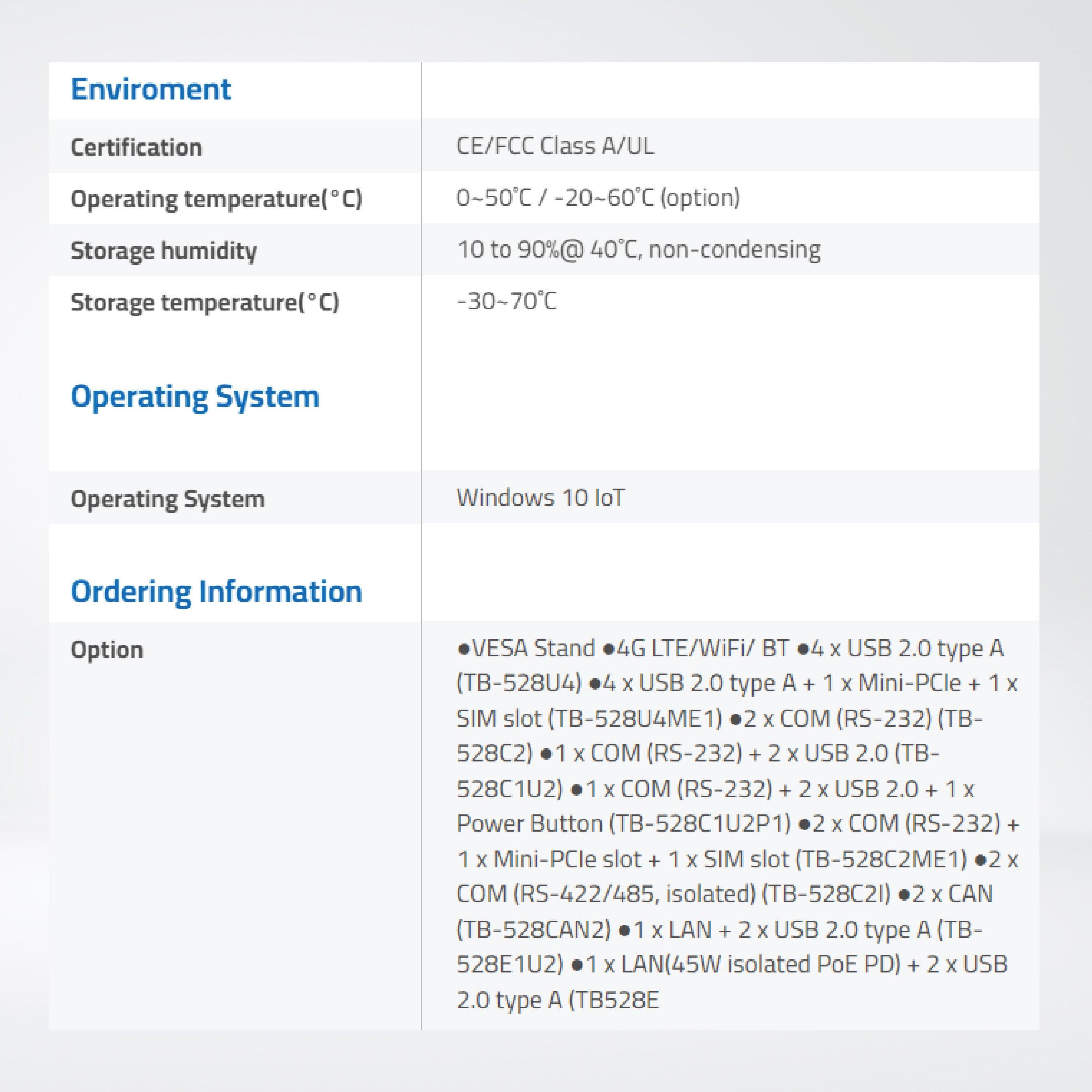The height and width of the screenshot is (1092, 1092).
Task: Click the 4G LTE/WiFi/ BT option text
Action: pyautogui.click(x=702, y=648)
